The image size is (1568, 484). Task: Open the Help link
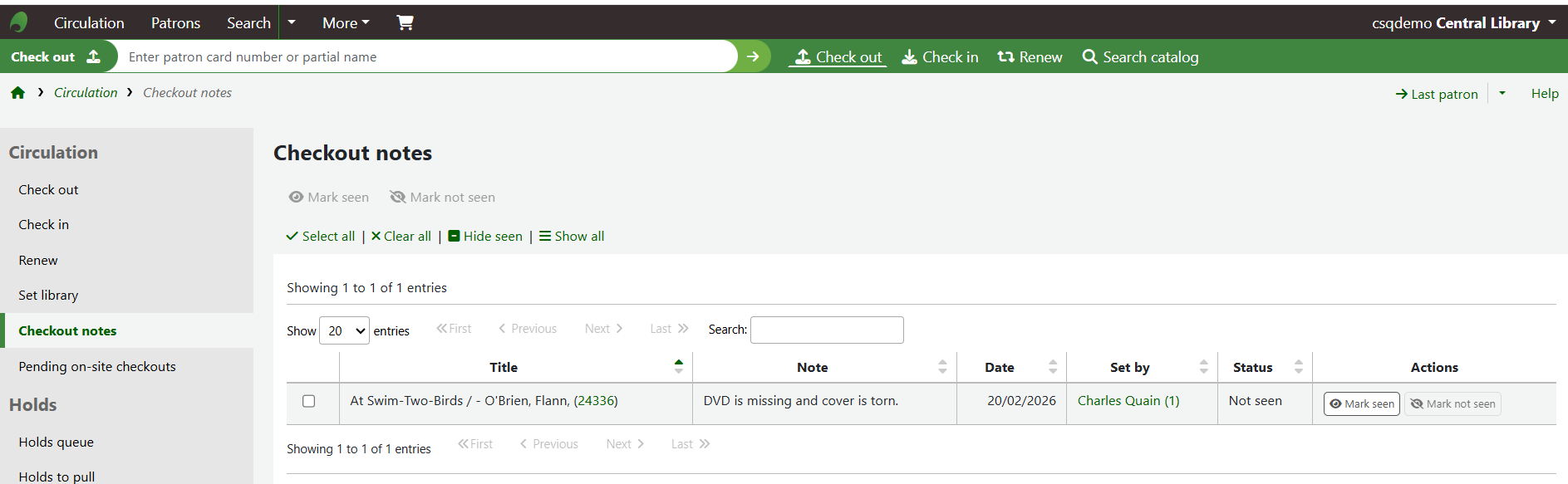tap(1545, 93)
